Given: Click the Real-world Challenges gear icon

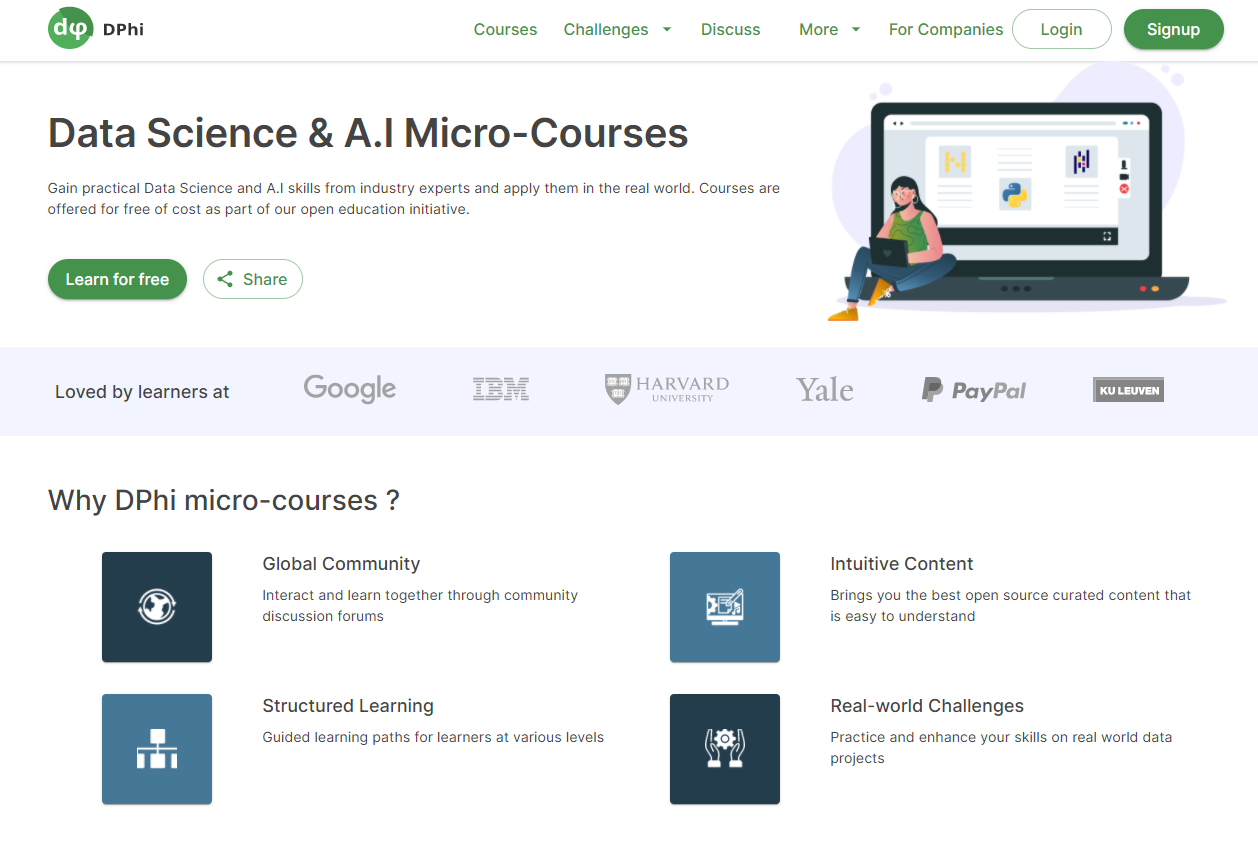Looking at the screenshot, I should (x=724, y=748).
